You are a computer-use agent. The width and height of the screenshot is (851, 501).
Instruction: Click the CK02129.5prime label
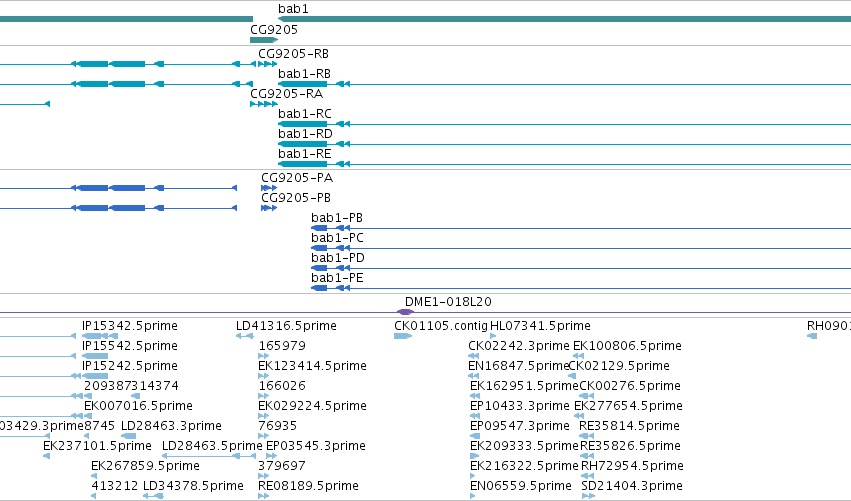[x=619, y=366]
